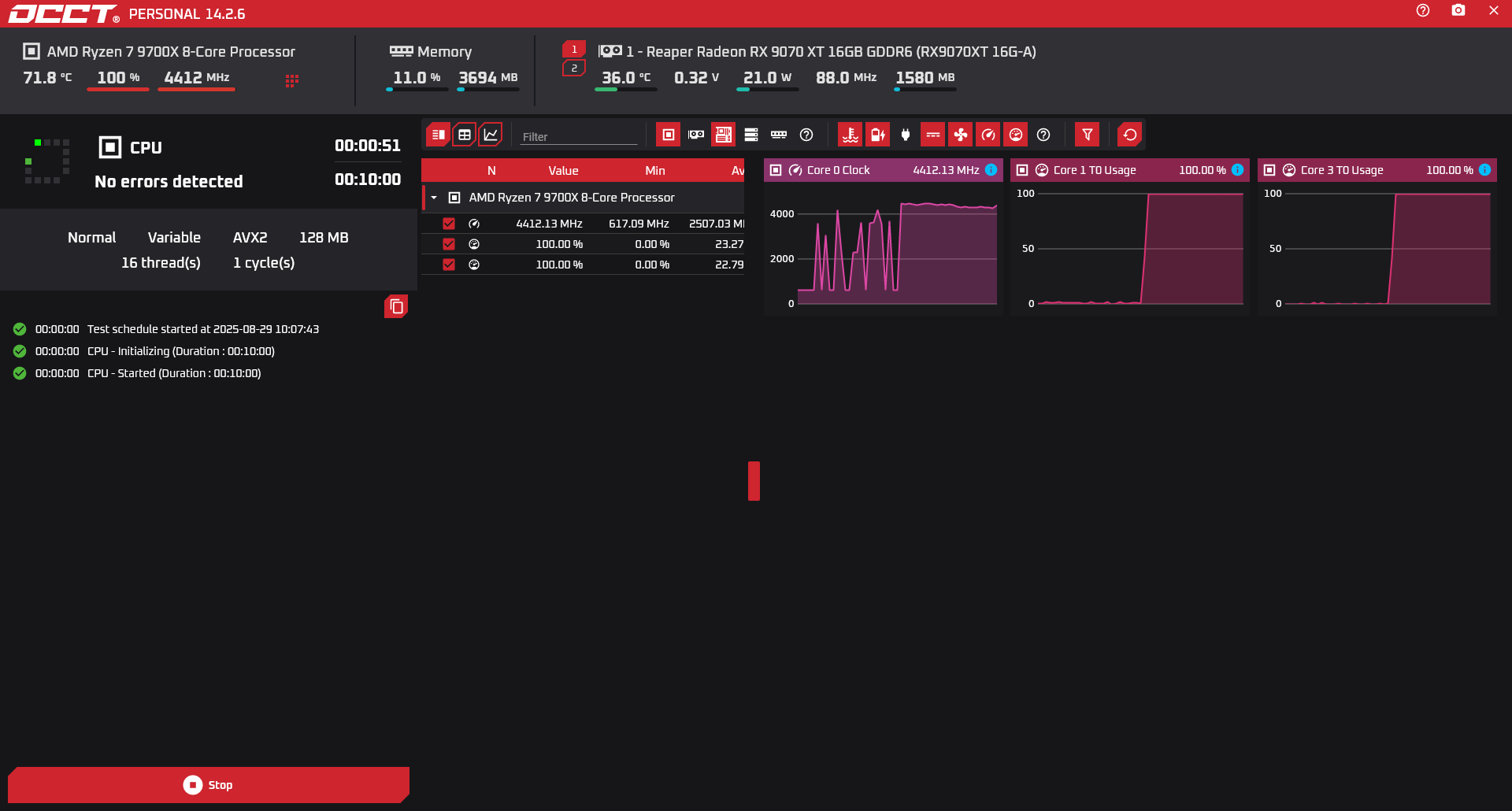1512x811 pixels.
Task: Toggle storage sensors filter
Action: click(751, 135)
